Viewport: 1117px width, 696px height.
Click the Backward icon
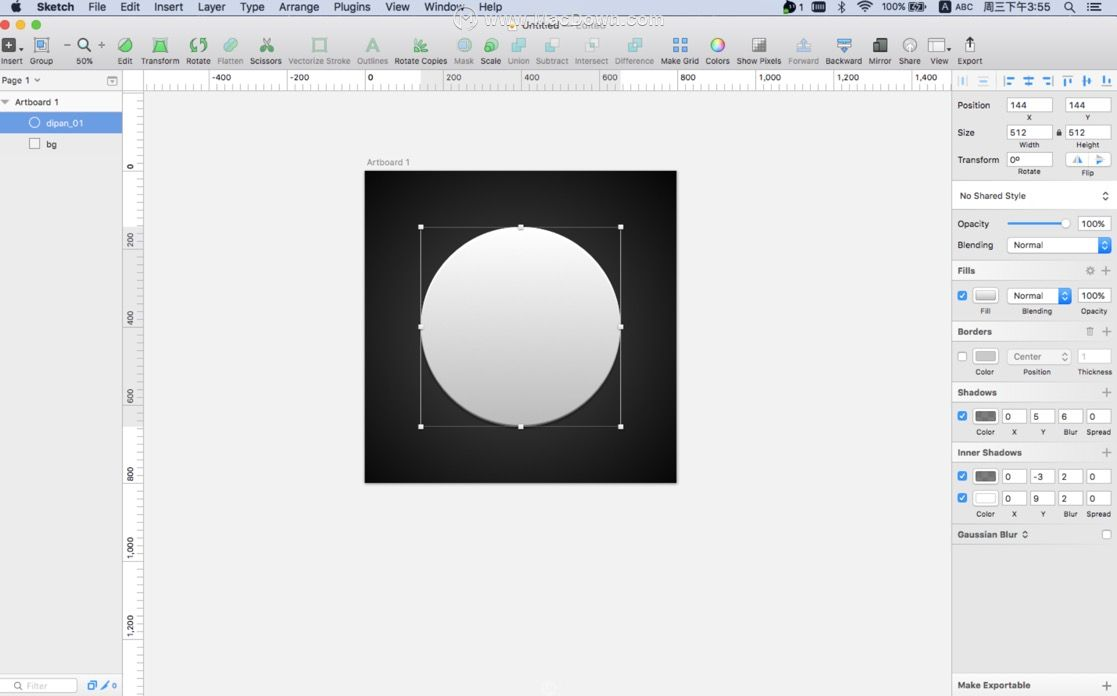coord(843,46)
